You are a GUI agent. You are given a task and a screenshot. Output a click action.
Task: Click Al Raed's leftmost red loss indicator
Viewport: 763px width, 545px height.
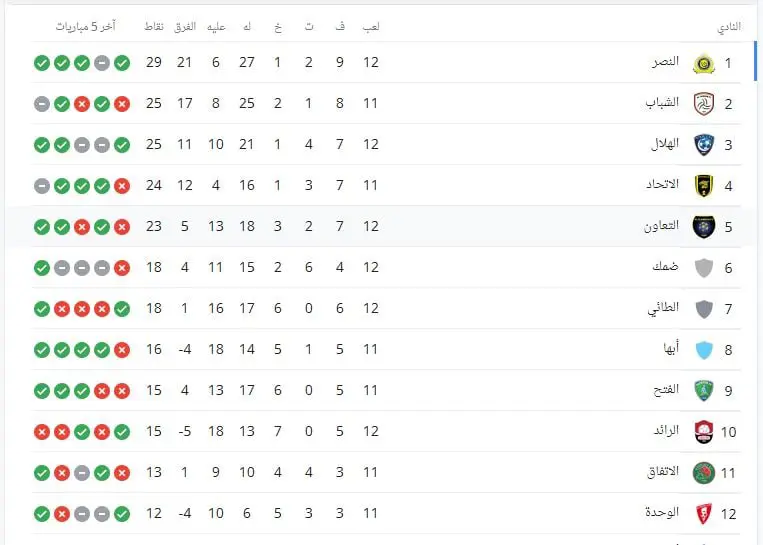42,432
